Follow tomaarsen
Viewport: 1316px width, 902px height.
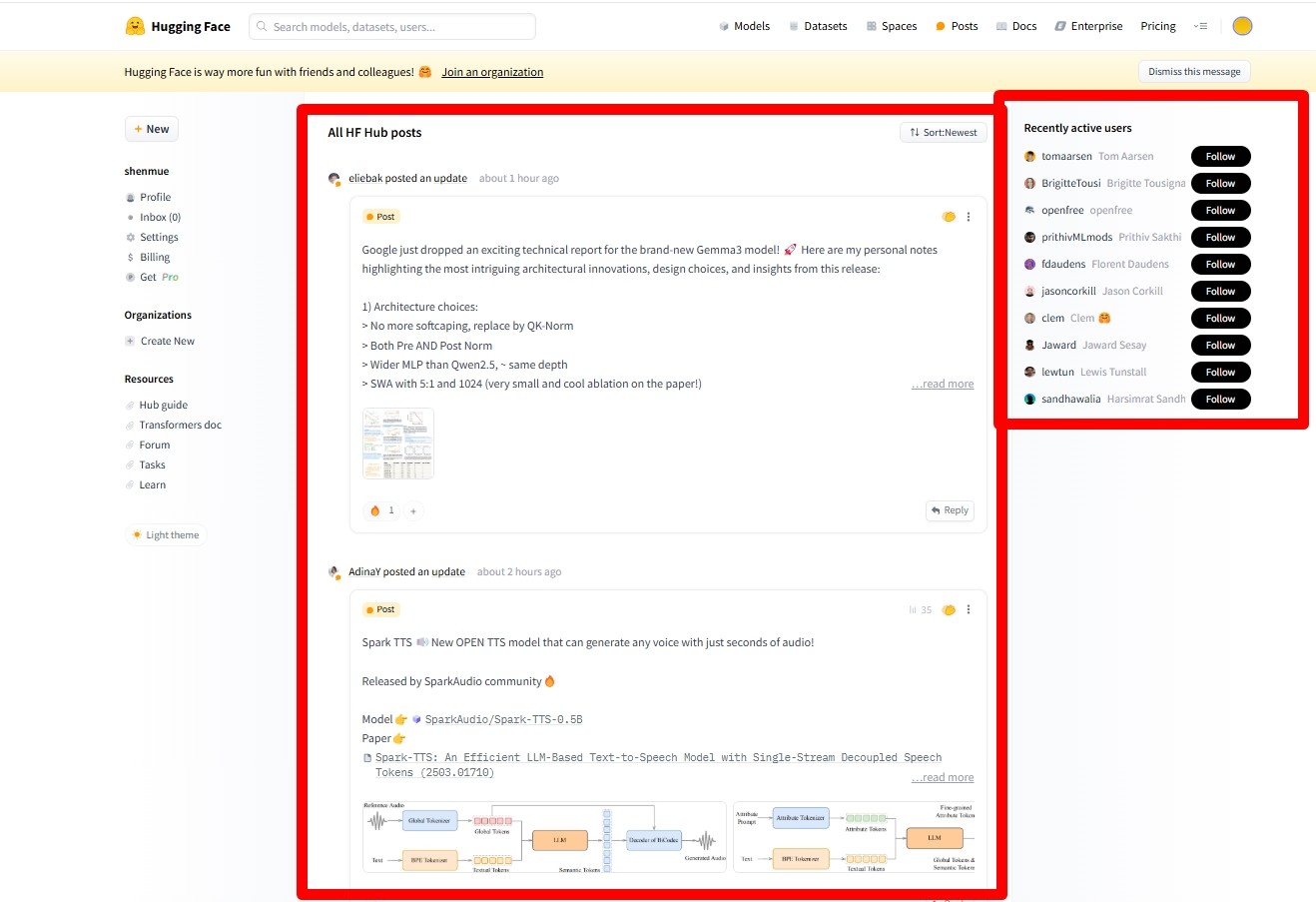[1220, 157]
